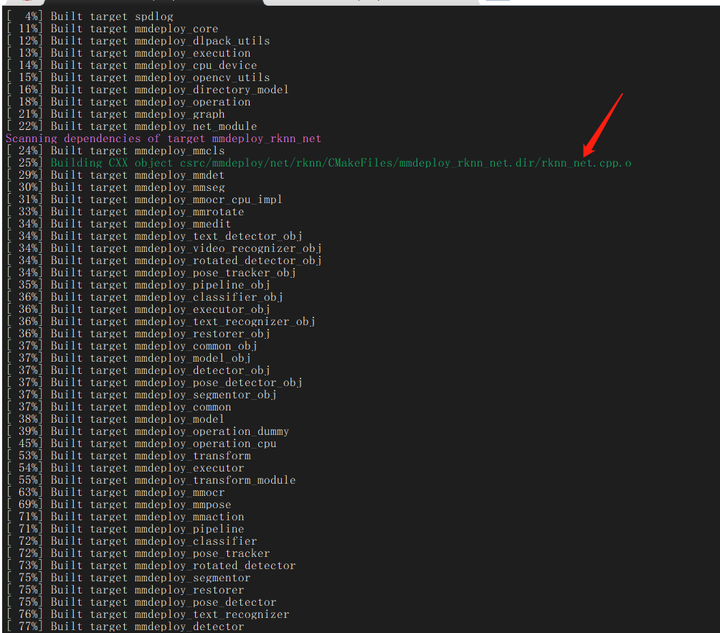Click 72% 'Built target mmdeploy_pose_tracker' line
The image size is (720, 633).
tap(138, 553)
